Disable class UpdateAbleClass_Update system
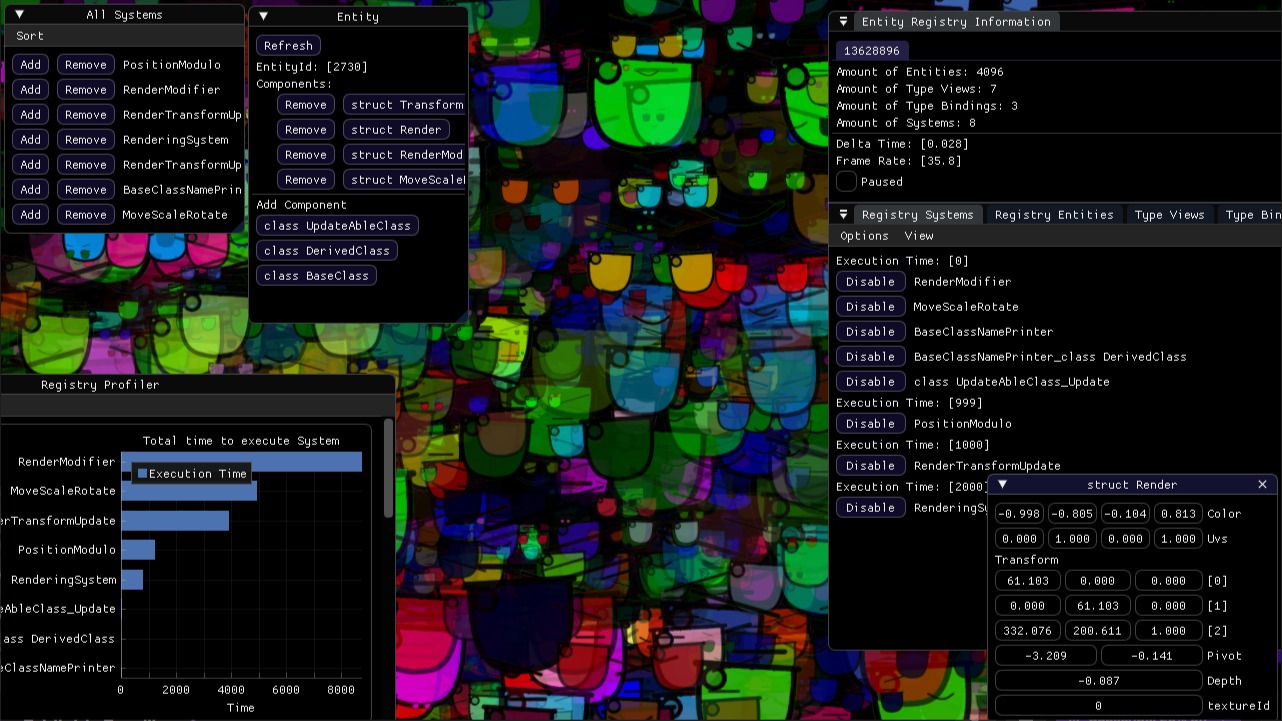This screenshot has width=1282, height=721. pyautogui.click(x=871, y=381)
